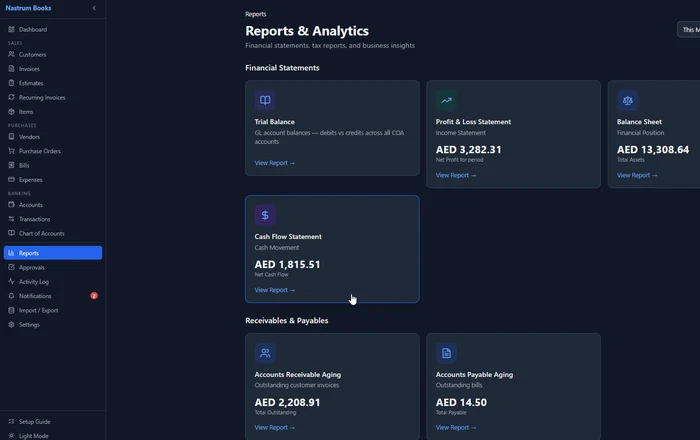Image resolution: width=700 pixels, height=440 pixels.
Task: Open Nastrum Books home logo
Action: (28, 8)
